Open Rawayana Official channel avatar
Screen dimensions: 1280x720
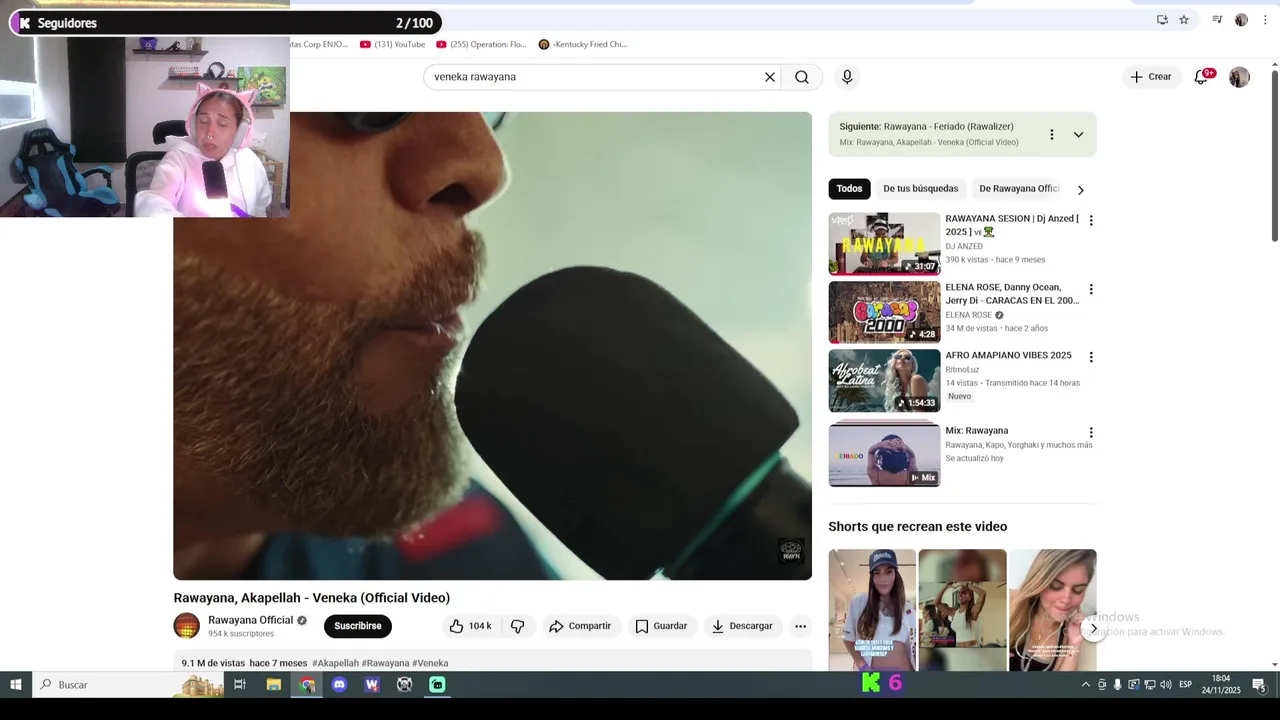(187, 626)
